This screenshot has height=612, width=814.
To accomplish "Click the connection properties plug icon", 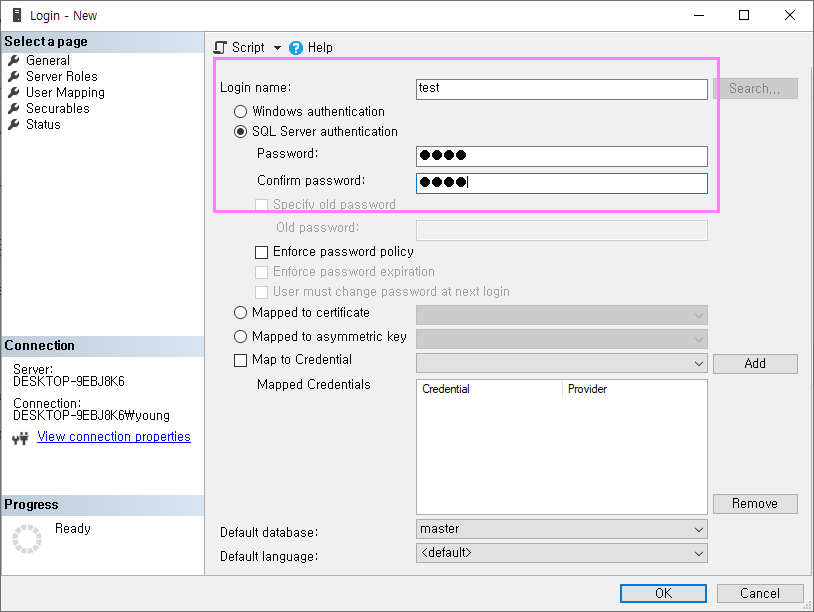I will (x=20, y=439).
